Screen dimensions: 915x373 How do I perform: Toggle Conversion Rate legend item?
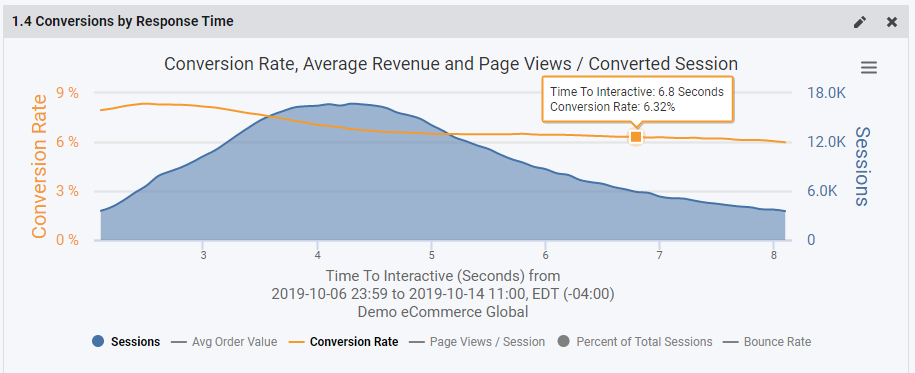pyautogui.click(x=344, y=341)
